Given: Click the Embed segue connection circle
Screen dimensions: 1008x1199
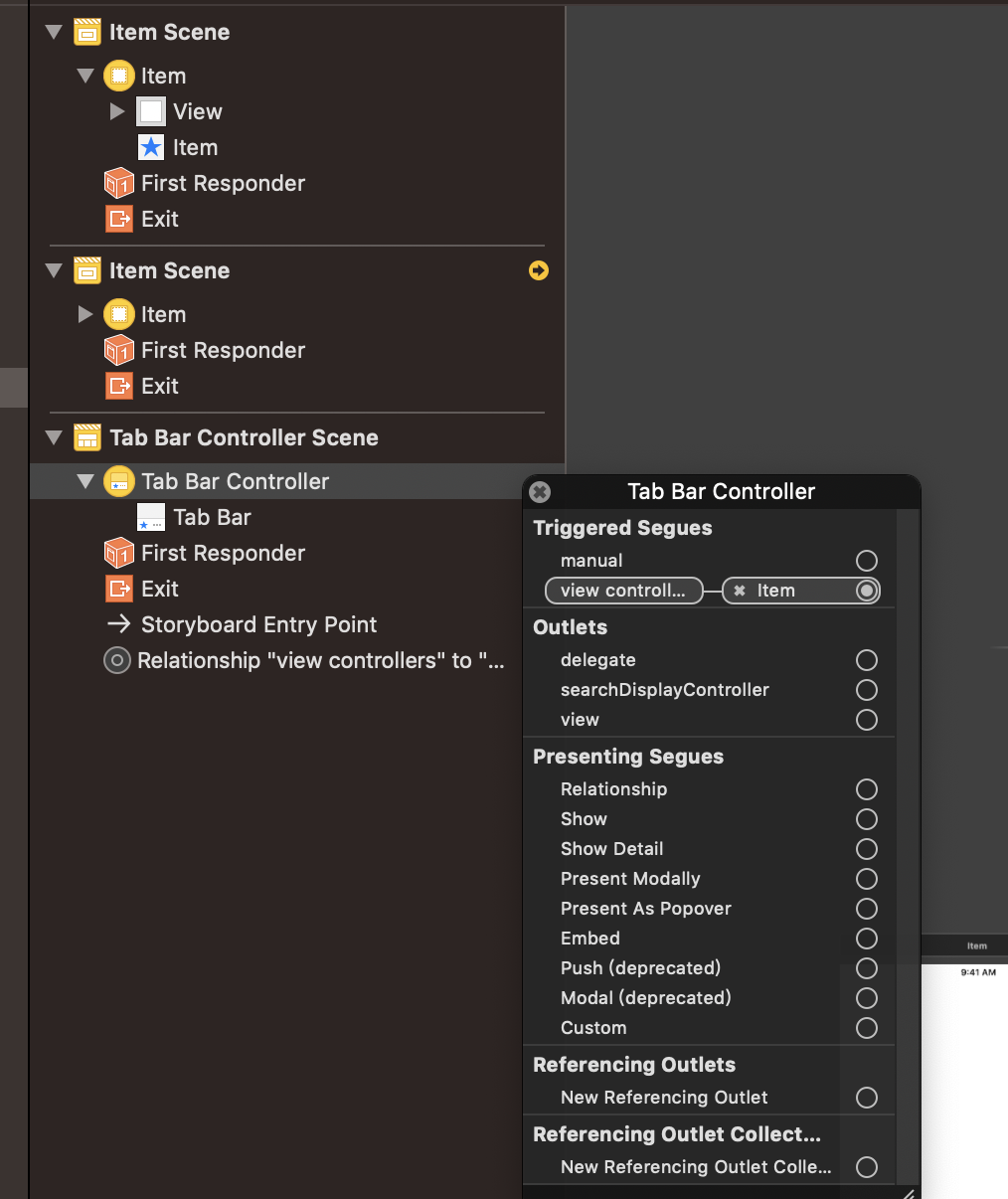Looking at the screenshot, I should (867, 939).
